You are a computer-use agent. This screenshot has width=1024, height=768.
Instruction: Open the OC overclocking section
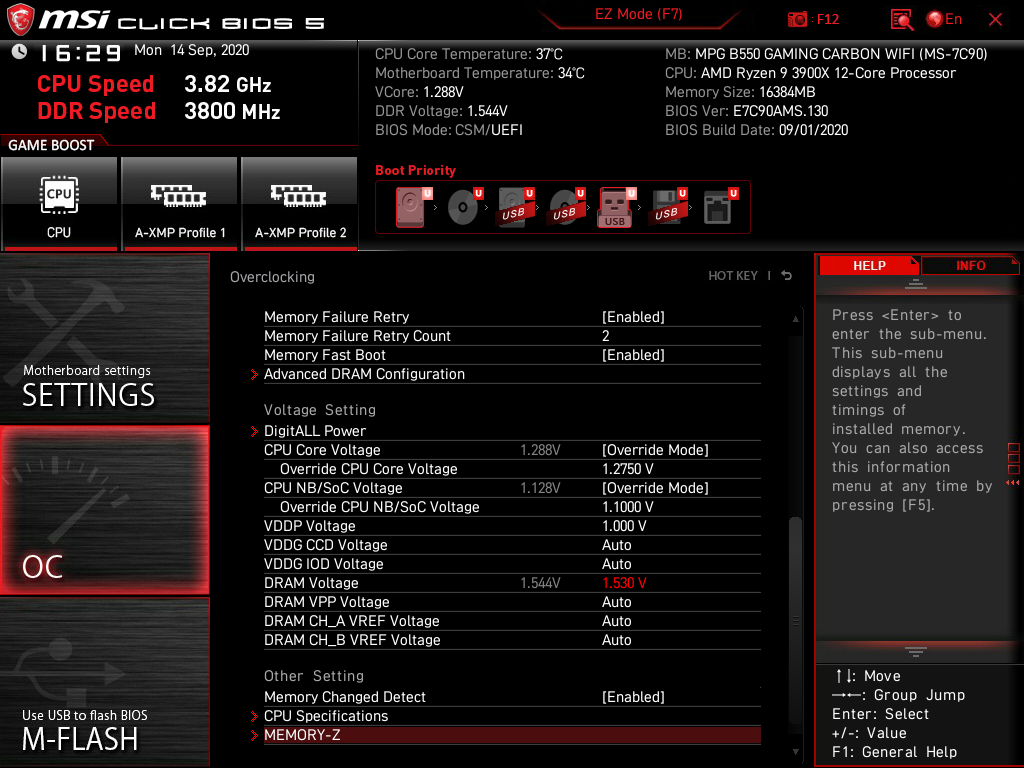point(104,511)
